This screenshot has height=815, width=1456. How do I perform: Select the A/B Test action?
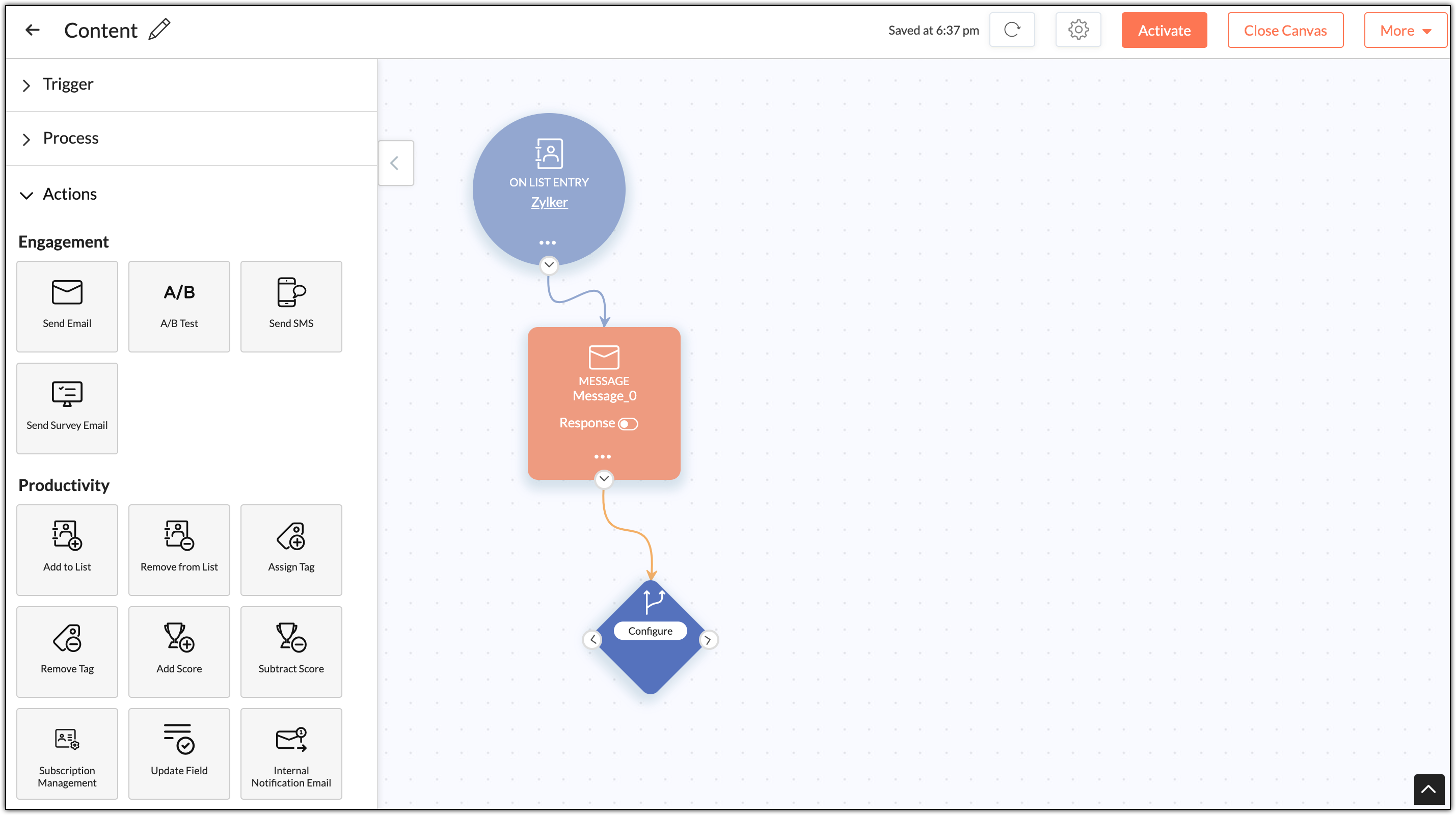pyautogui.click(x=179, y=306)
